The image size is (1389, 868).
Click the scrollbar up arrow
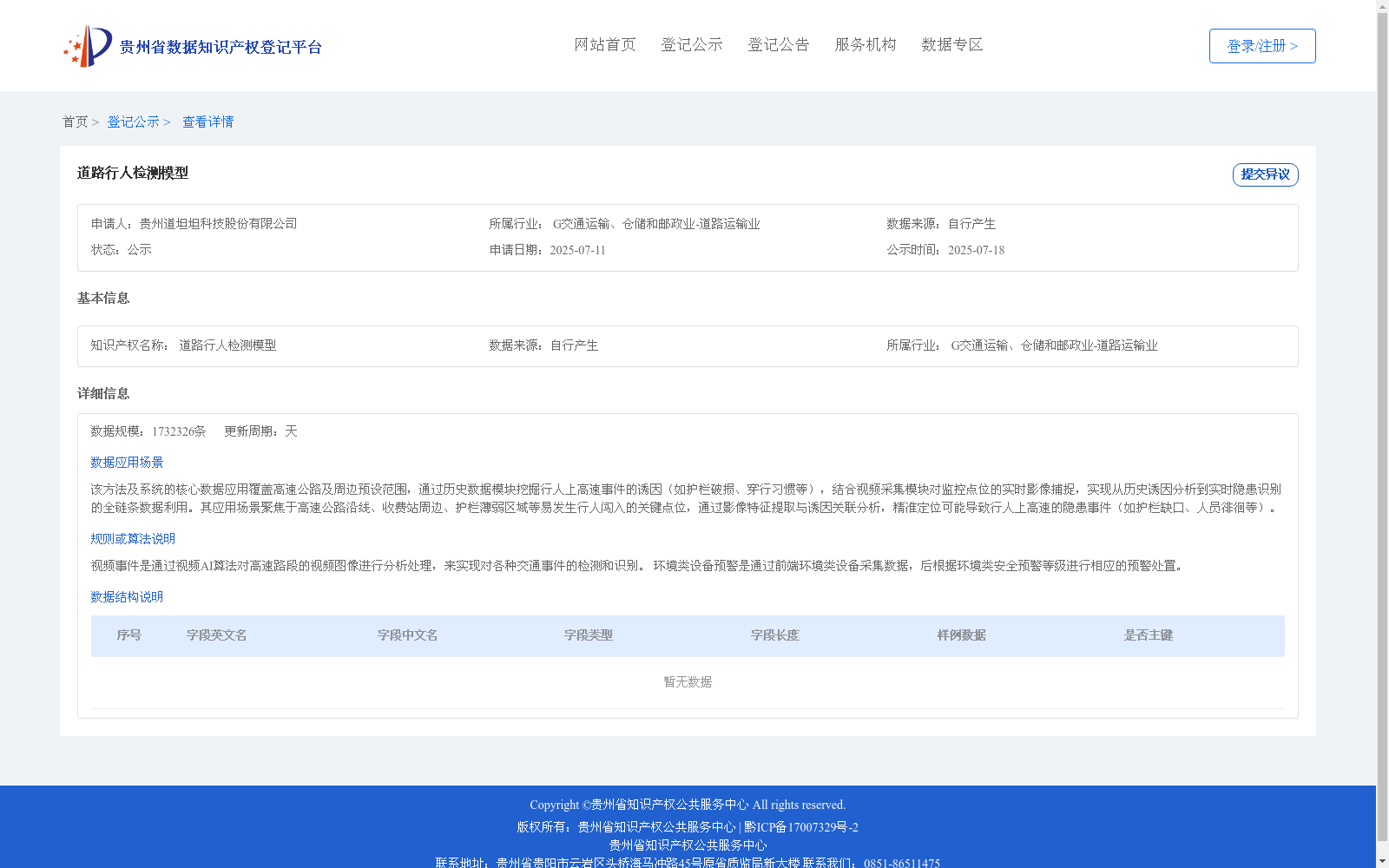(x=1382, y=6)
